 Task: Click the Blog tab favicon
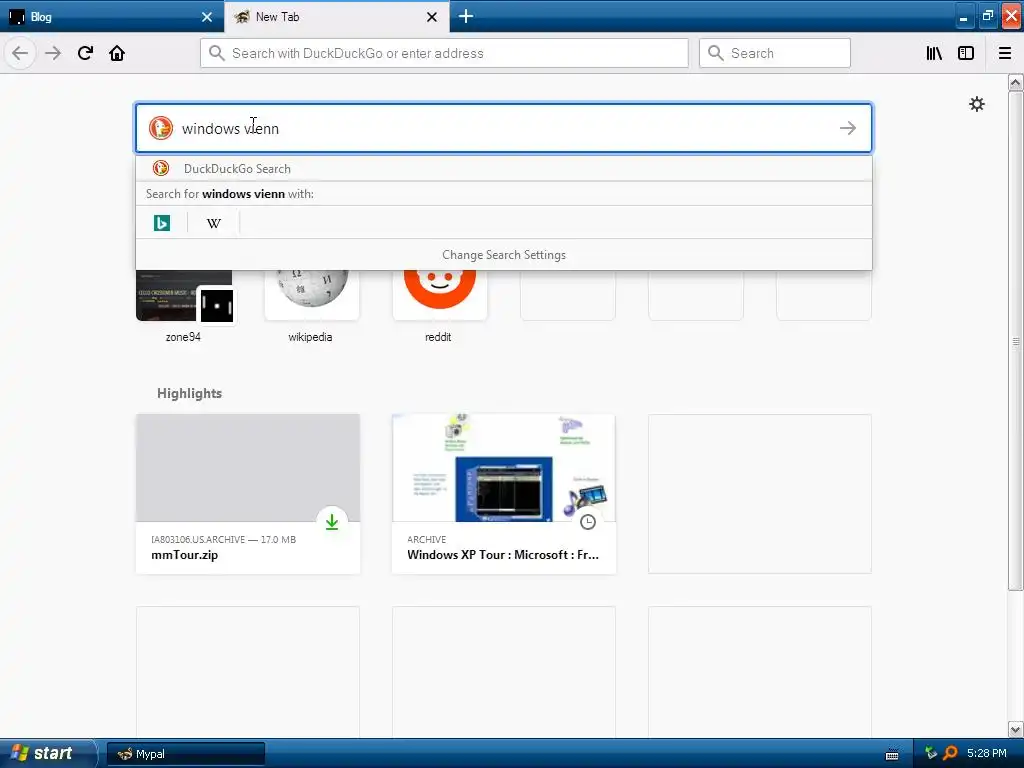click(17, 16)
